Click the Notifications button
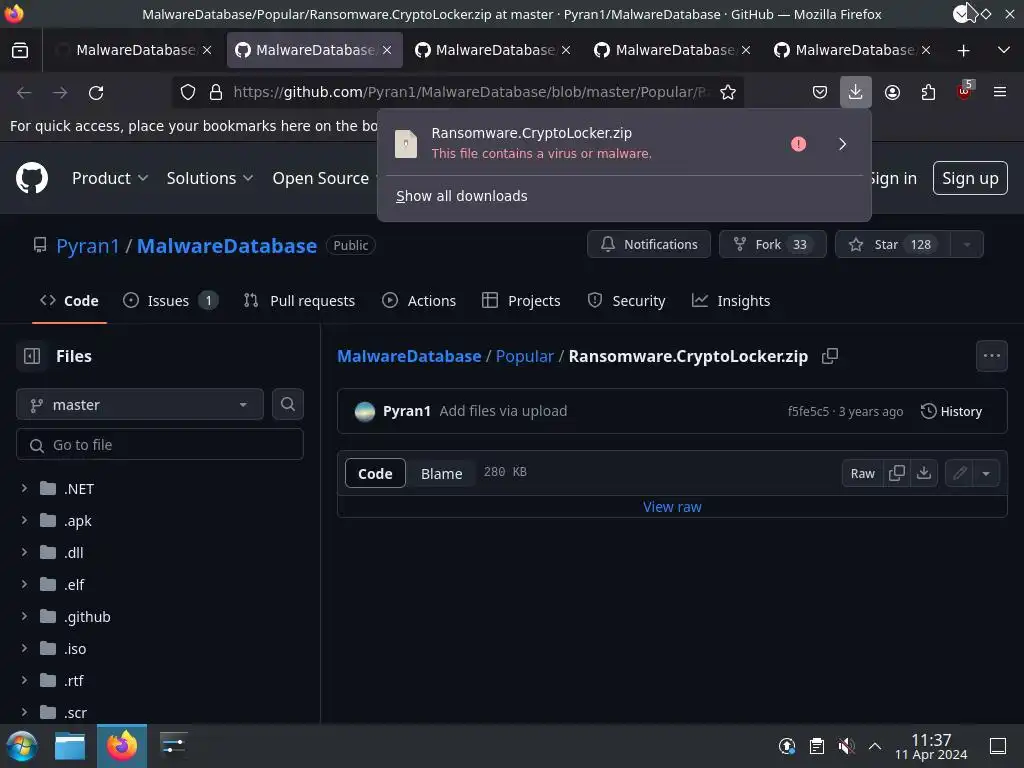 coord(648,244)
